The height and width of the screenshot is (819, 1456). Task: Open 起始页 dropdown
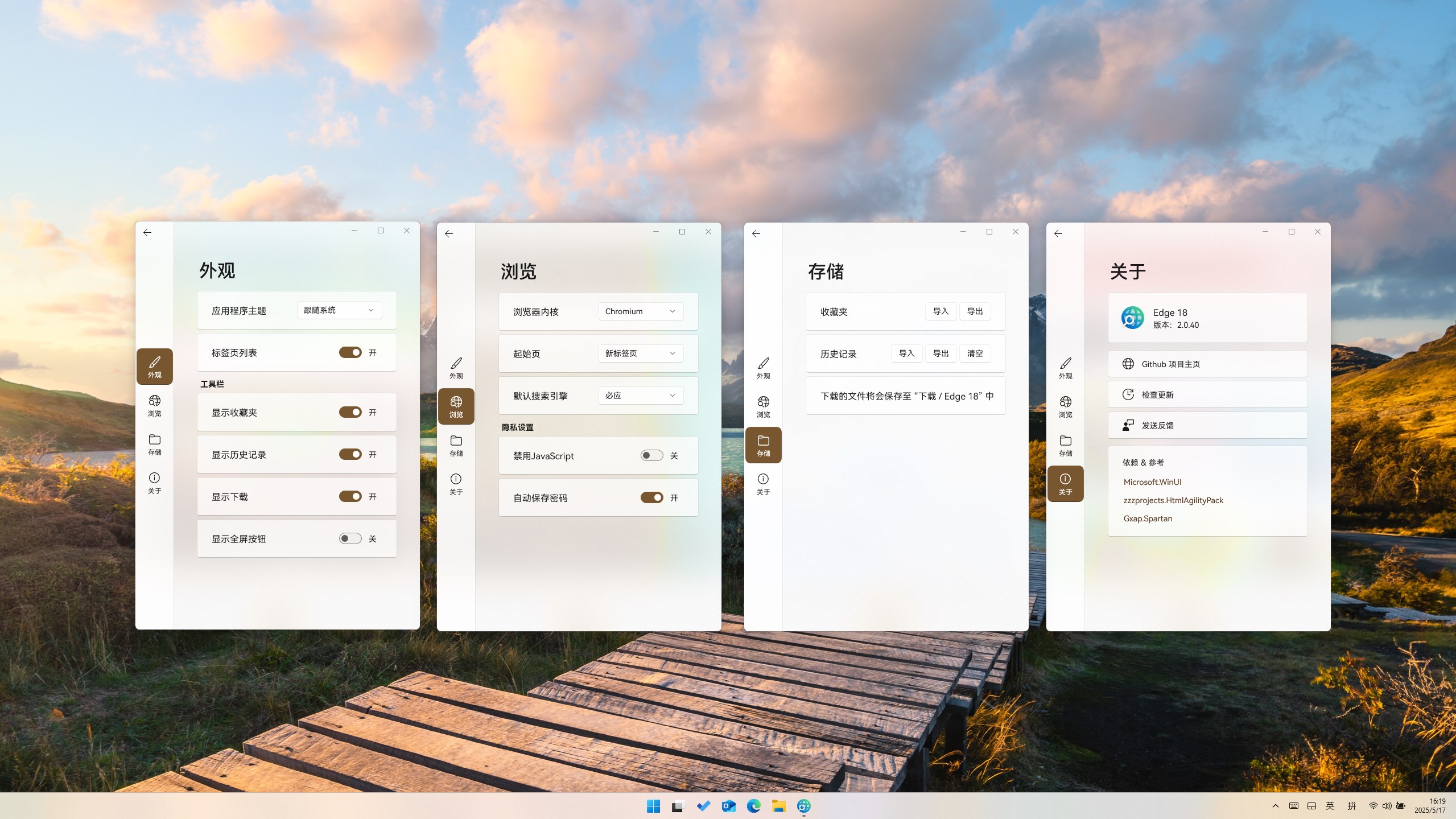641,353
